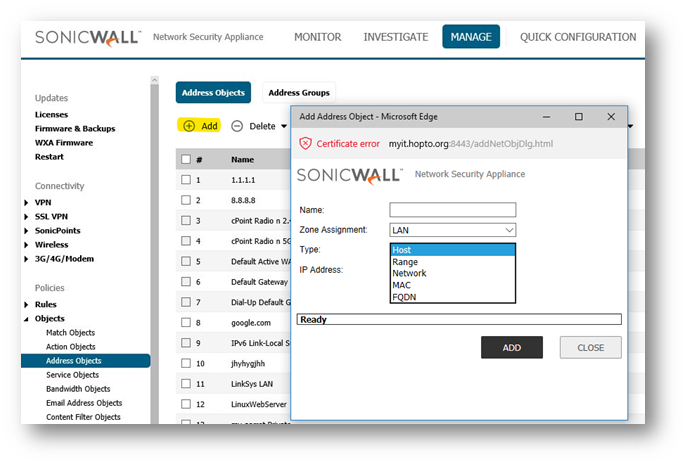687x466 pixels.
Task: Click the ADD button in dialog
Action: (x=512, y=347)
